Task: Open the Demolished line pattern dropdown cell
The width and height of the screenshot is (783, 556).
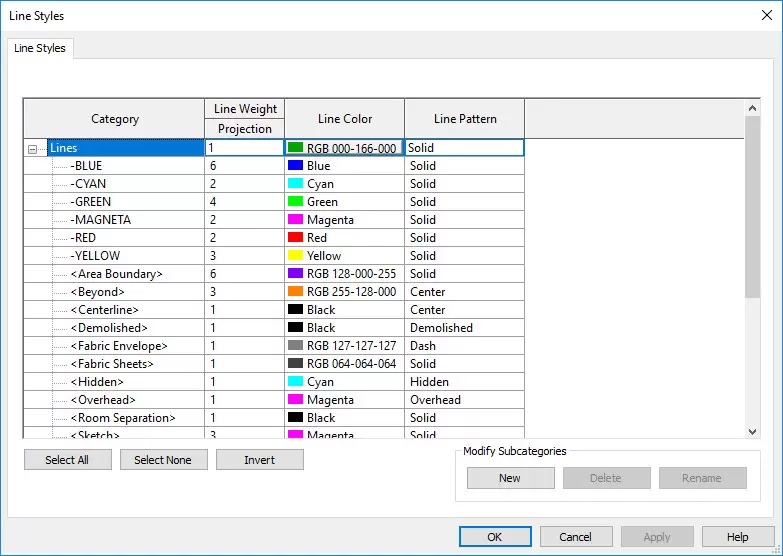Action: tap(464, 328)
